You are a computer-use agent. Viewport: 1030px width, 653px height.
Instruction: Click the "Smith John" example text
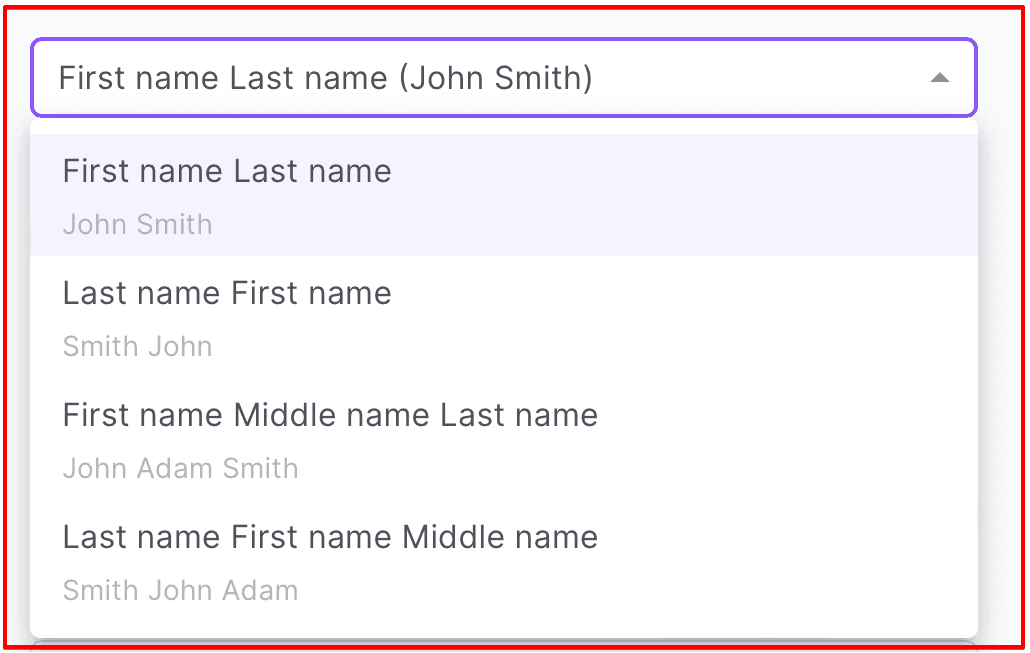point(137,347)
